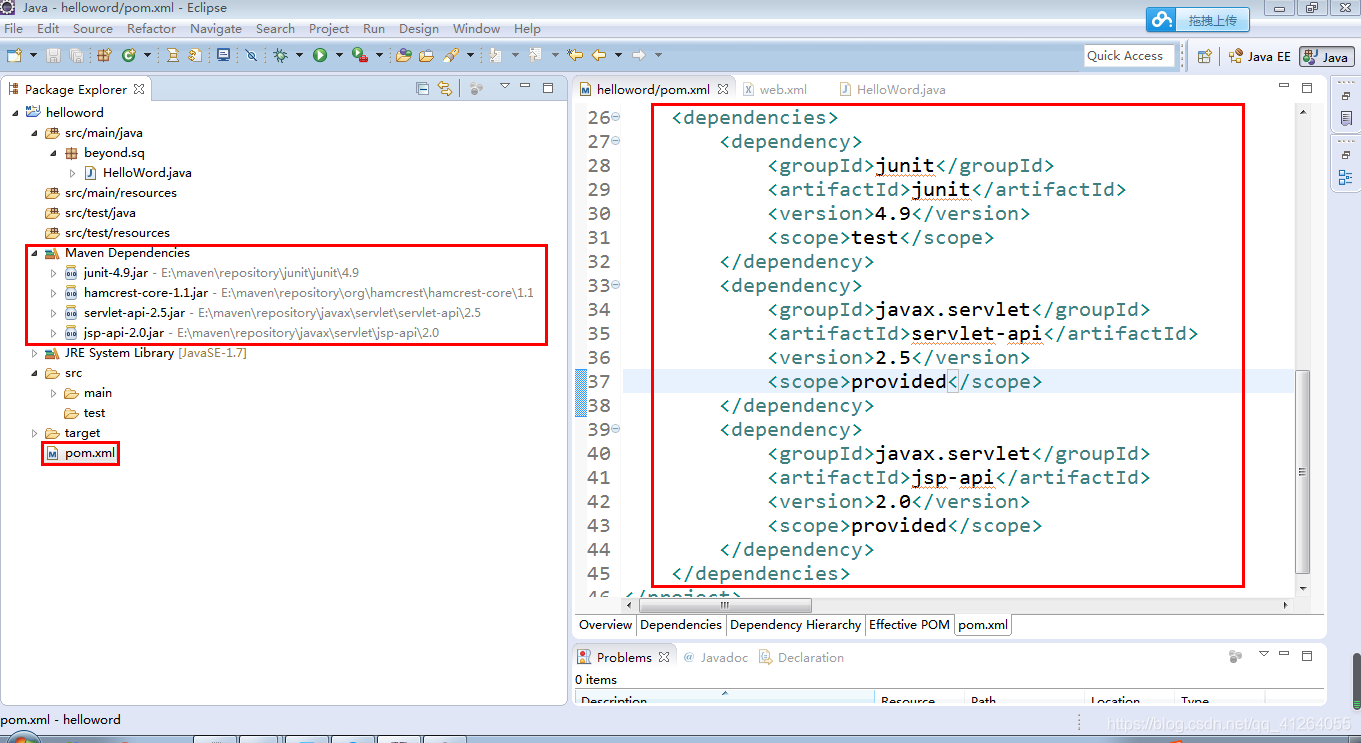Click the New file wizard toolbar icon
This screenshot has width=1361, height=743.
pos(14,55)
